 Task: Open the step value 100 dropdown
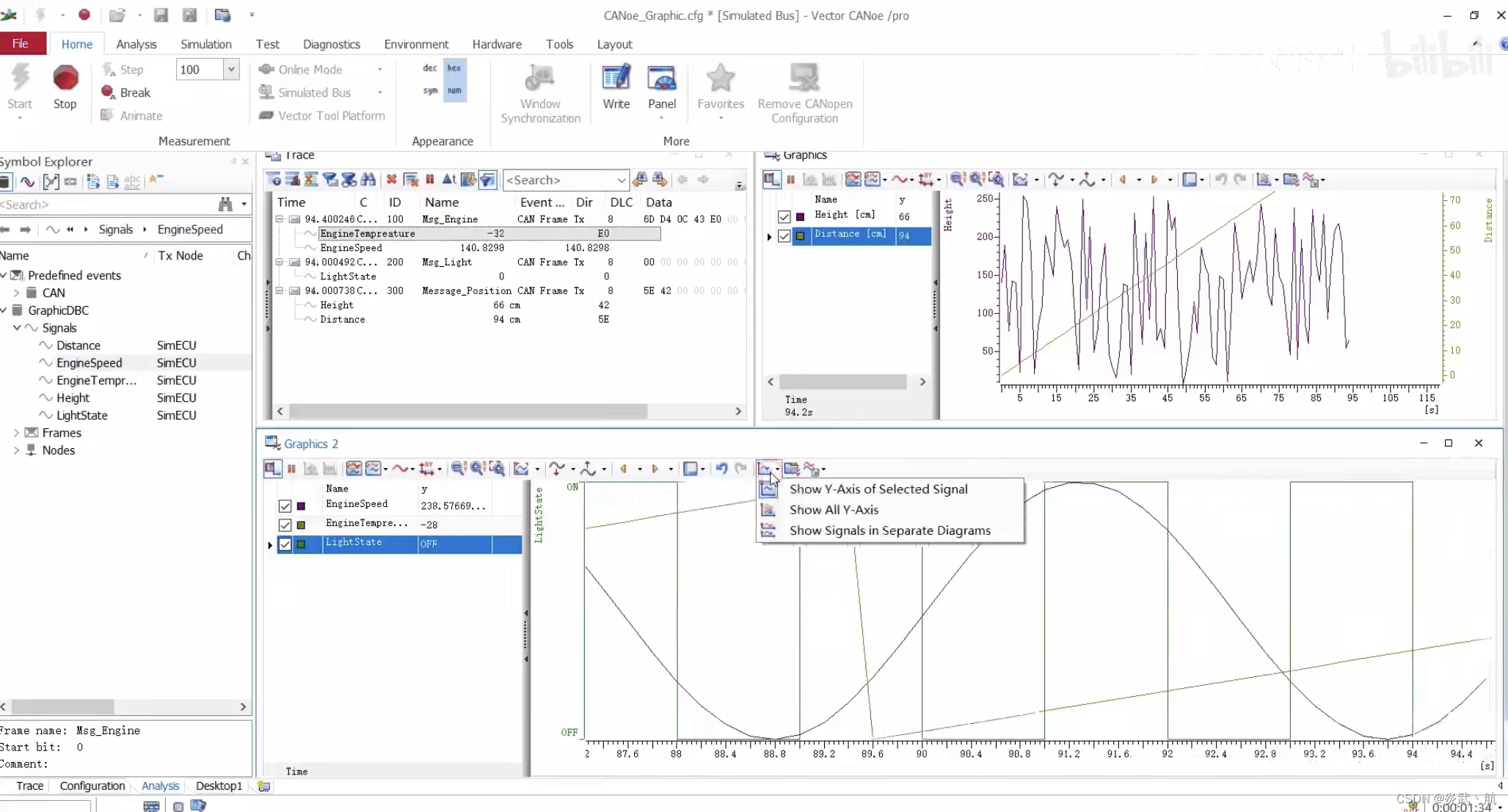(x=230, y=69)
